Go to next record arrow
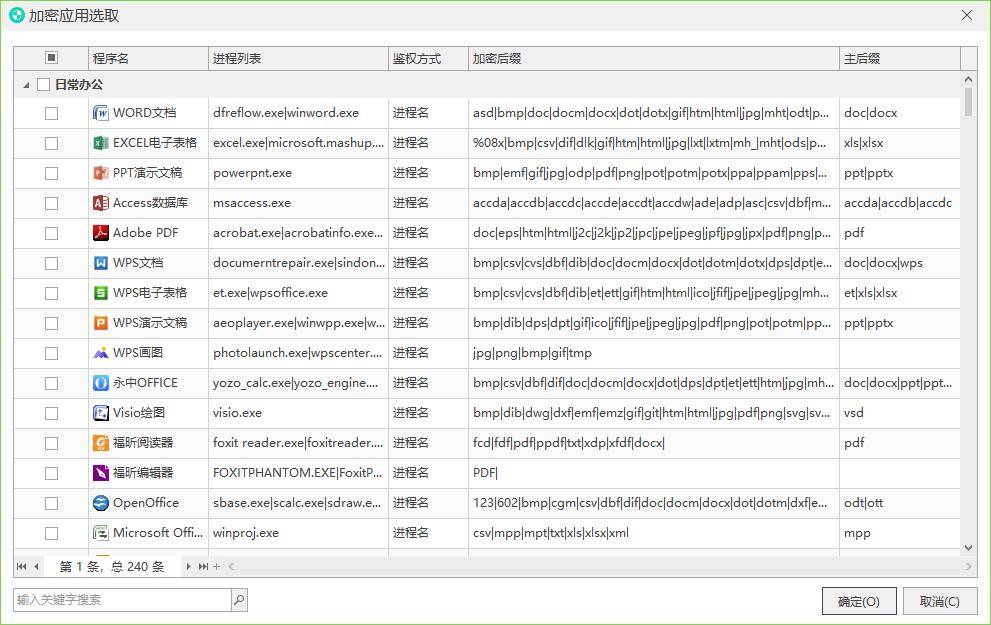The image size is (991, 625). pos(188,567)
